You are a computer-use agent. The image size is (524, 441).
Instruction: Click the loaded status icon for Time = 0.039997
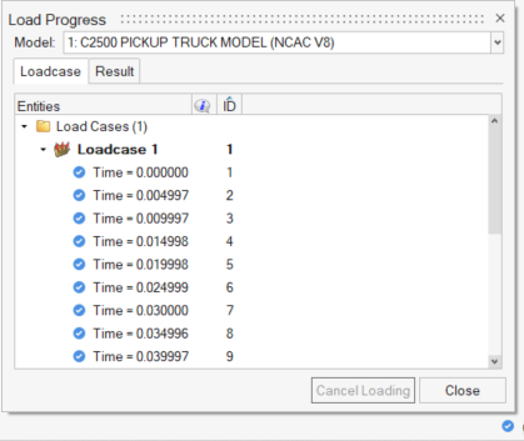click(79, 356)
